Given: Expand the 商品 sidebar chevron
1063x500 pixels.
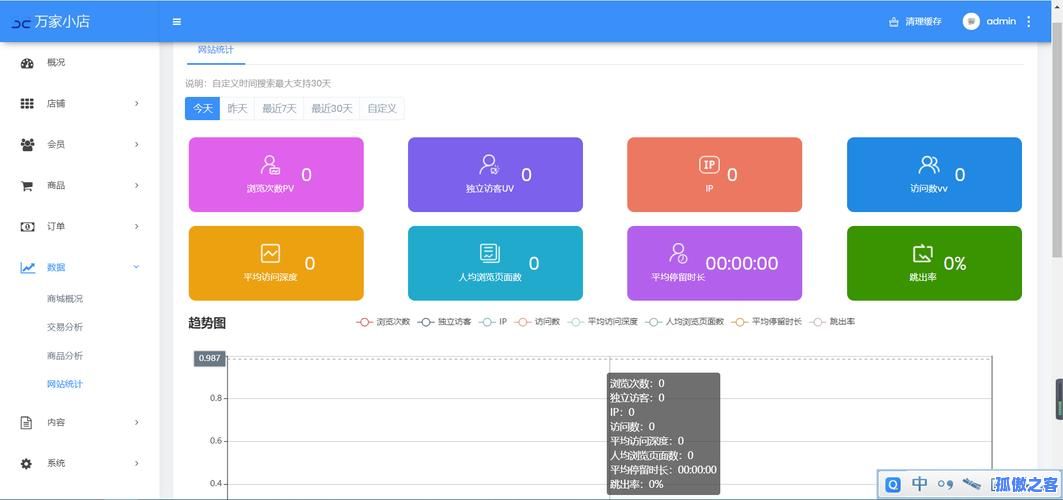Looking at the screenshot, I should 136,186.
